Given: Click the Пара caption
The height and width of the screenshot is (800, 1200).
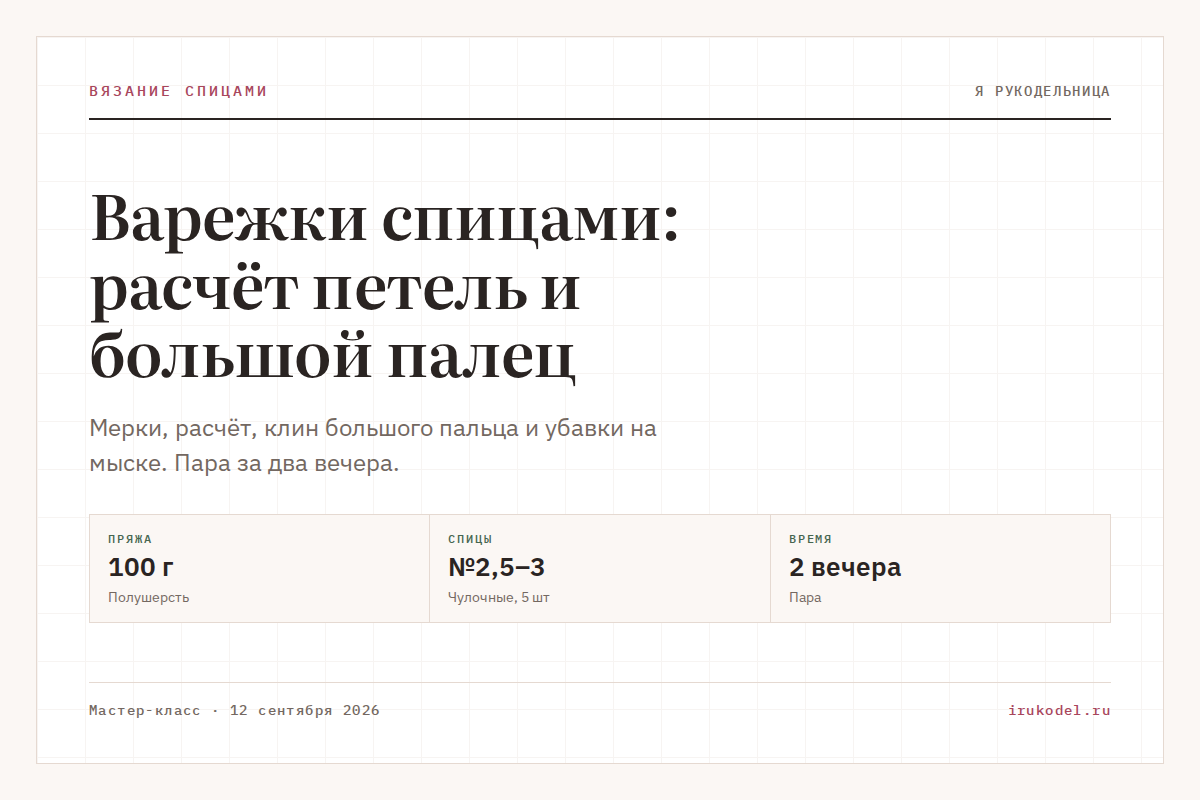Looking at the screenshot, I should tap(805, 598).
